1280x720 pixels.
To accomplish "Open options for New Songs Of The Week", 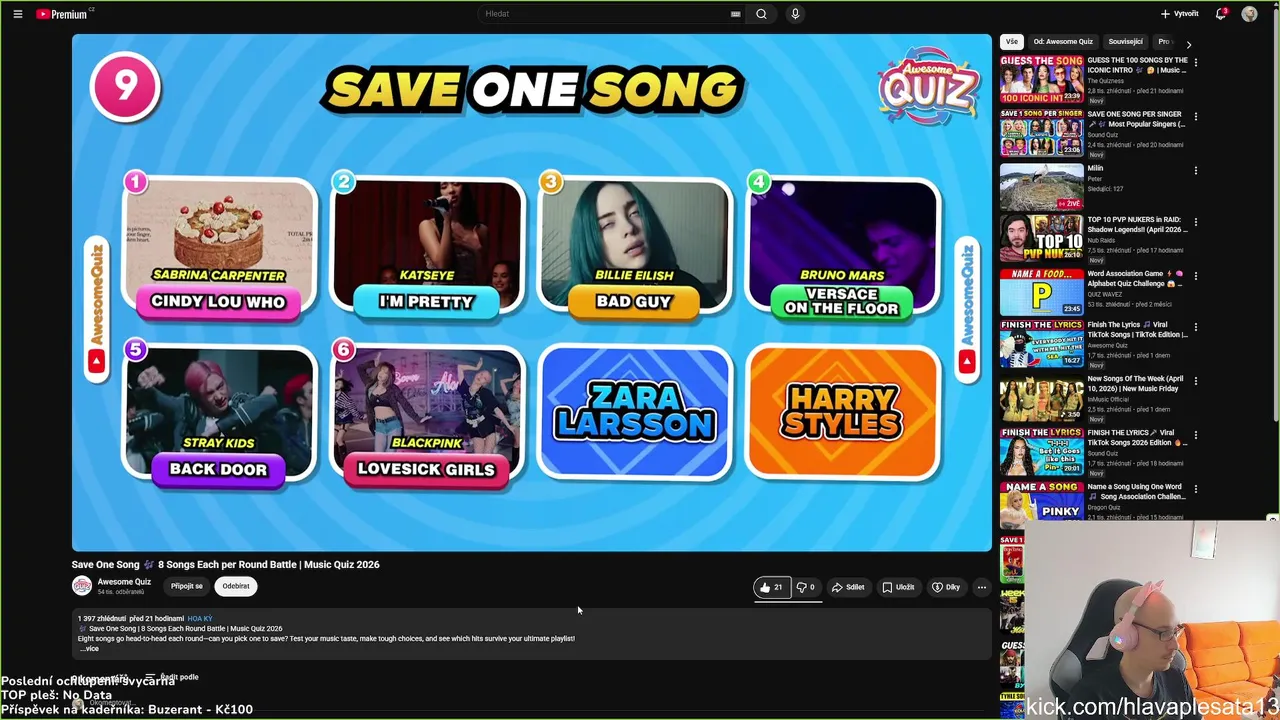I will 1195,380.
